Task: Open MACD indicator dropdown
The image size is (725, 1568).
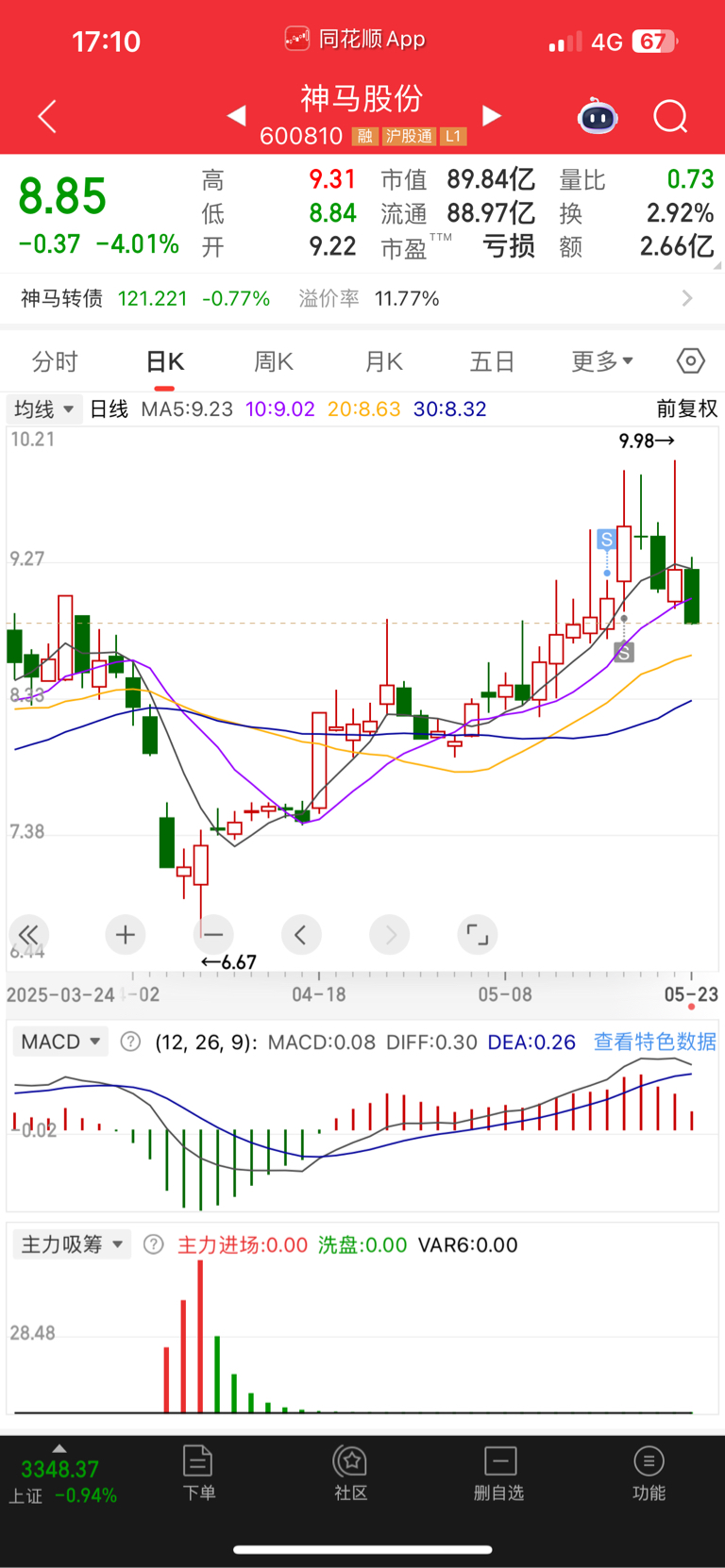Action: pyautogui.click(x=60, y=1042)
